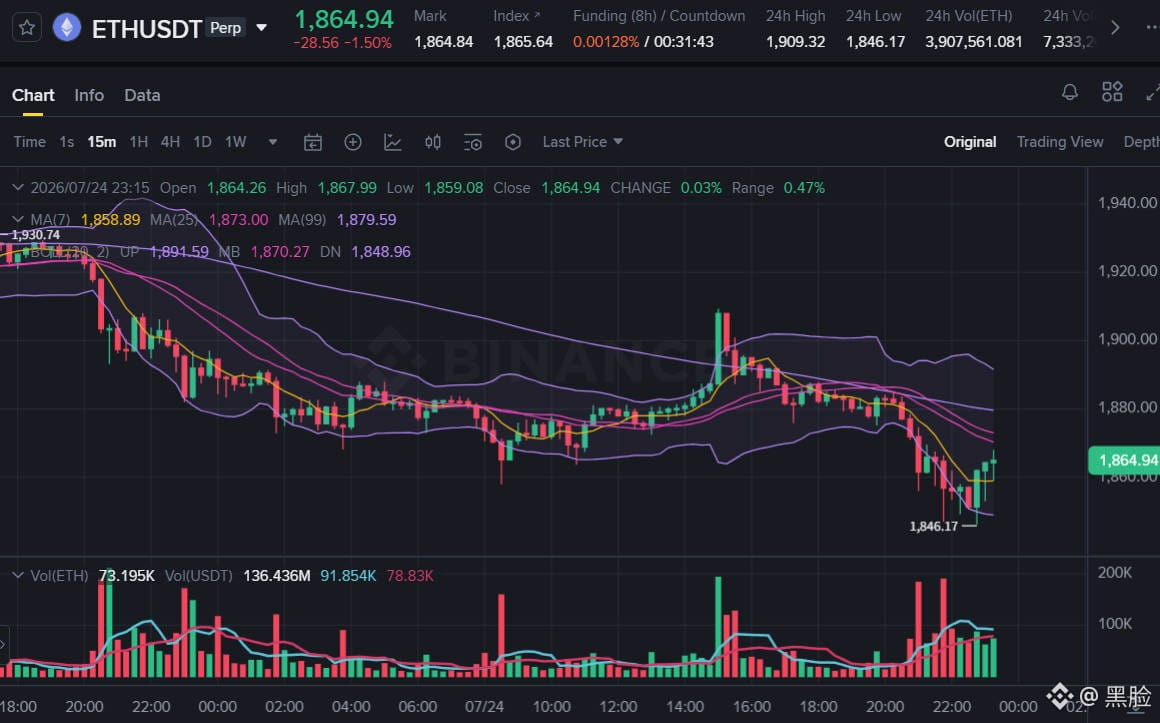The height and width of the screenshot is (723, 1160).
Task: Click the MA(25) value 1,873.00
Action: (238, 220)
